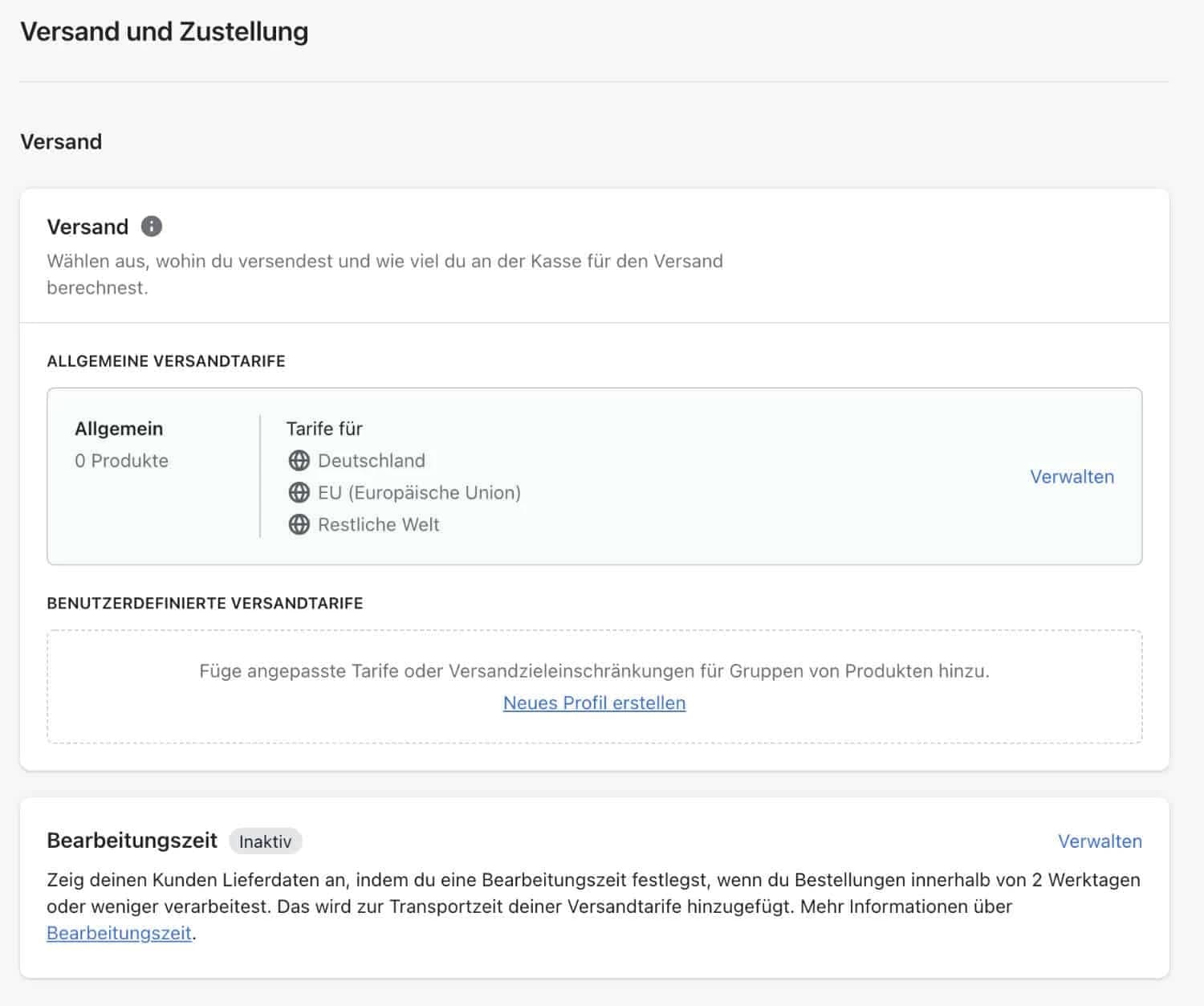1204x1006 pixels.
Task: Click the Deutschland shipping zone entry
Action: [x=372, y=461]
